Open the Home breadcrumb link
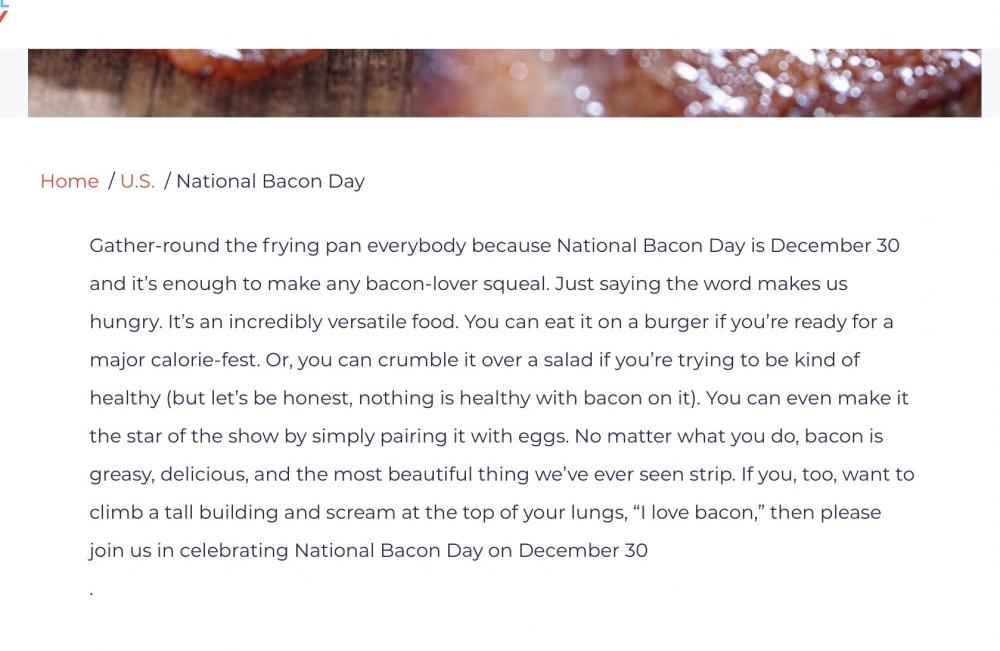This screenshot has height=651, width=1000. point(70,181)
